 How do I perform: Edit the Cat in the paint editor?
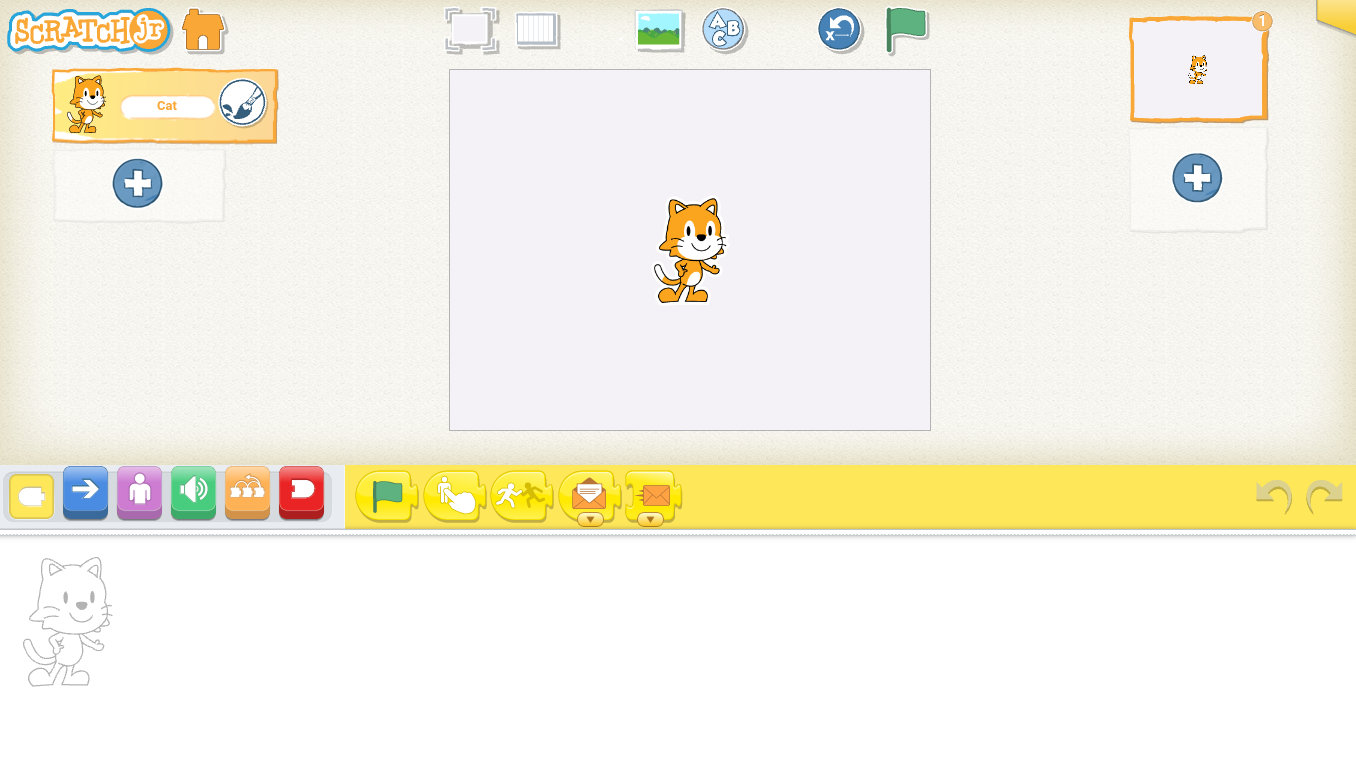coord(243,104)
